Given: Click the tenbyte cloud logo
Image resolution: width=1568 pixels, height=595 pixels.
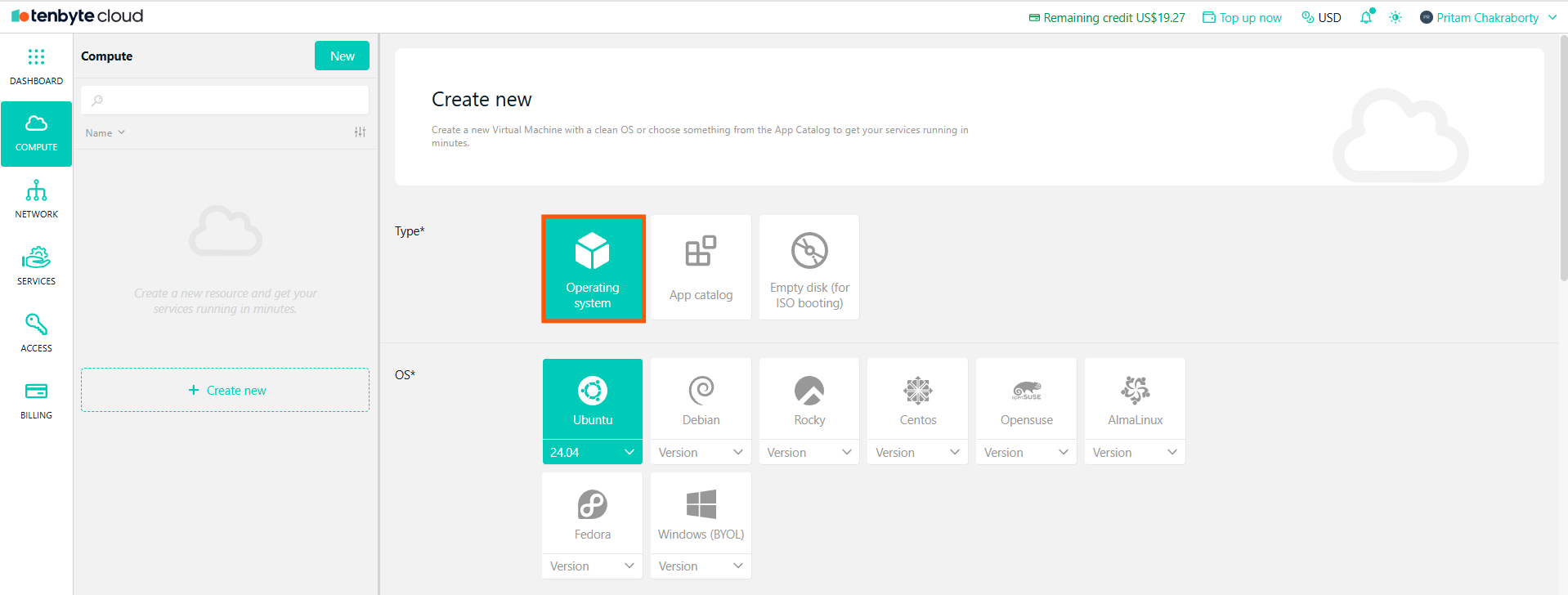Looking at the screenshot, I should pos(78,16).
